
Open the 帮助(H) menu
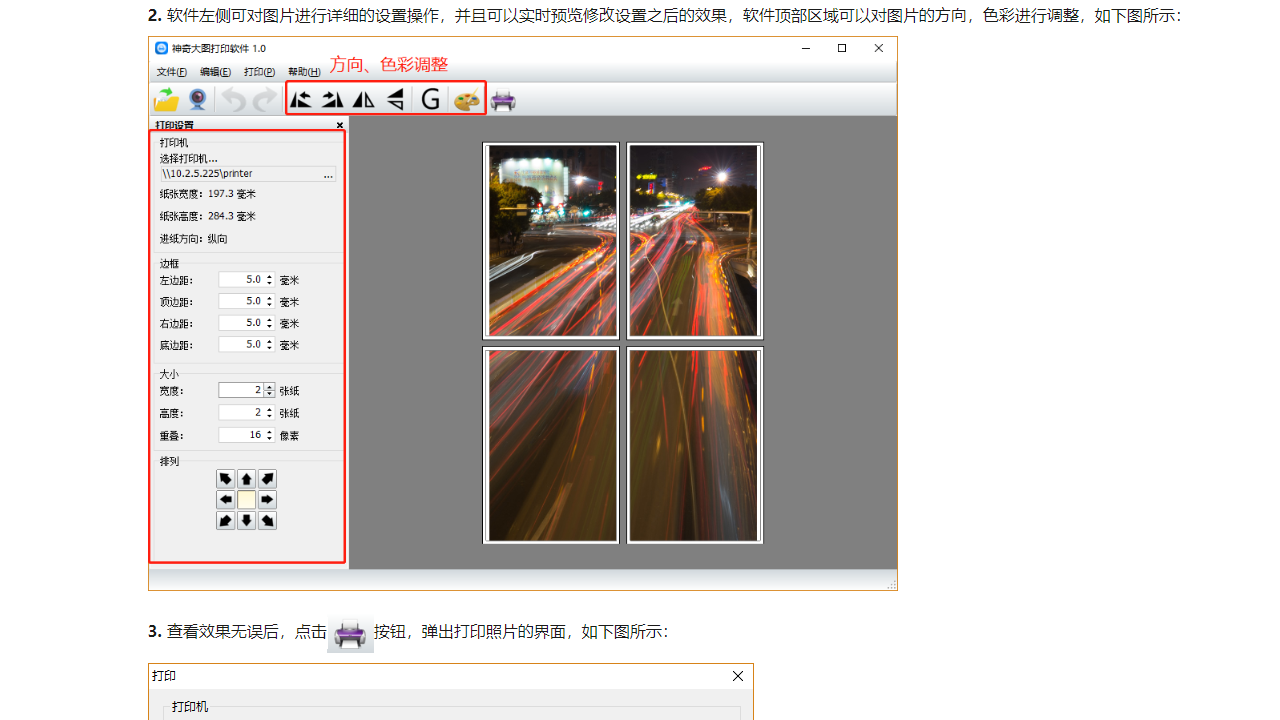(x=304, y=72)
